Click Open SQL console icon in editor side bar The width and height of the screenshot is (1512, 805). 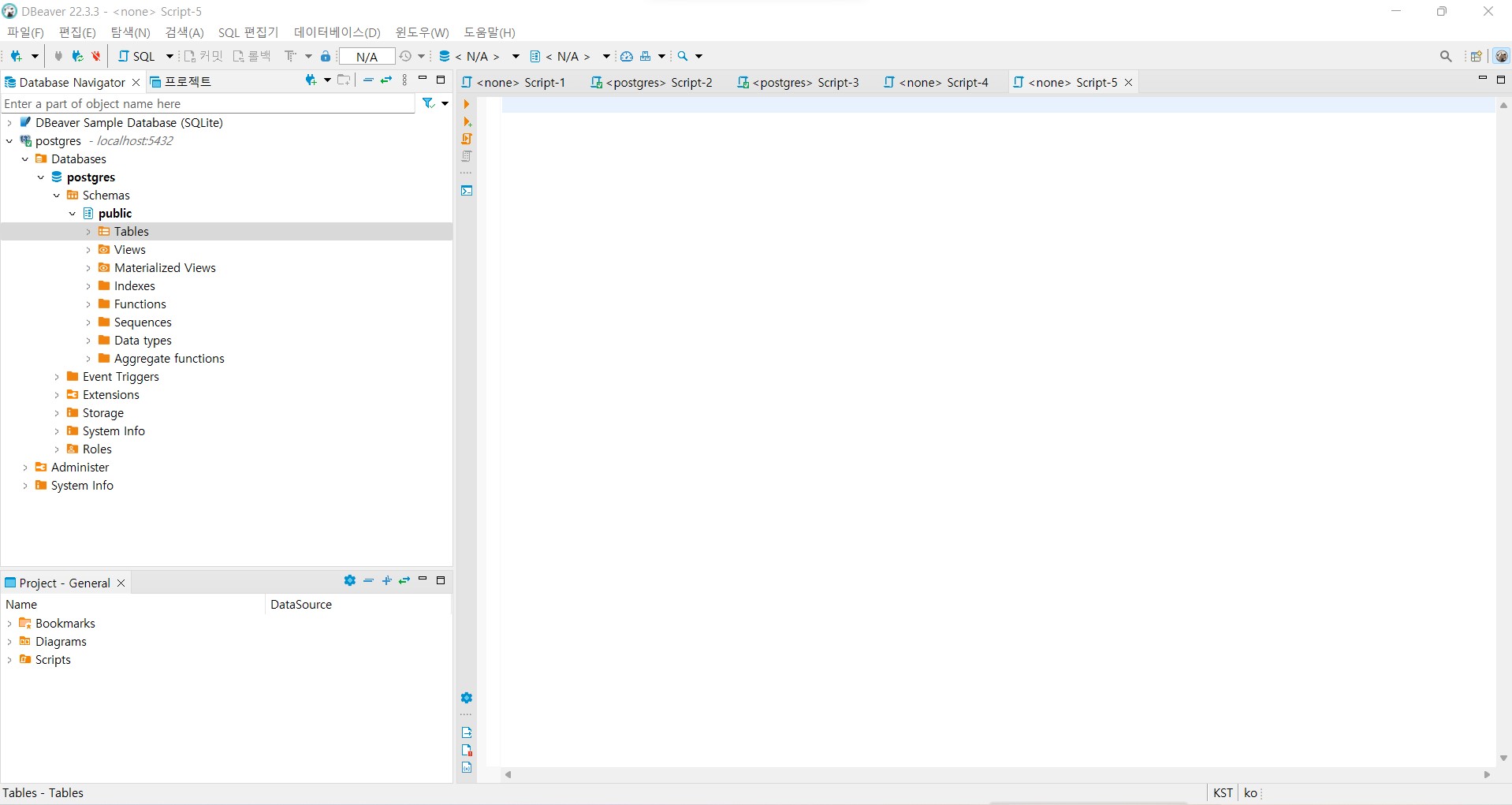tap(467, 191)
